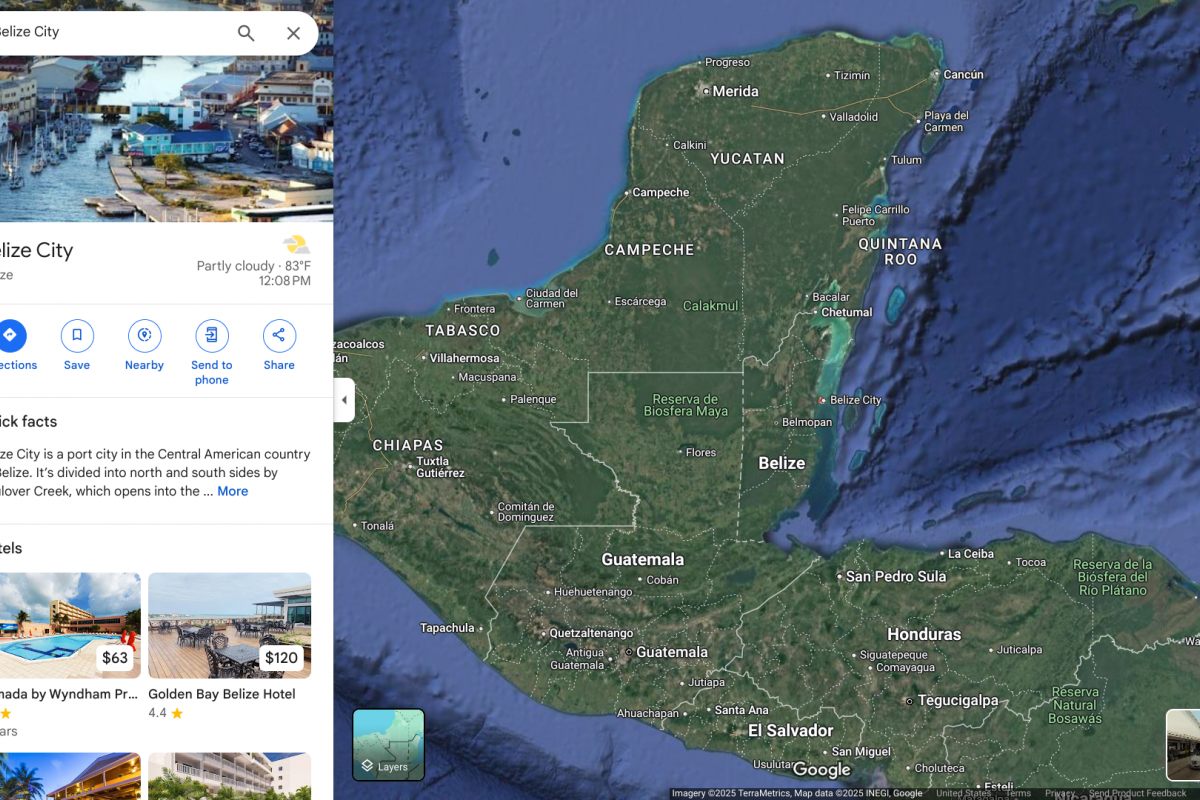Viewport: 1200px width, 800px height.
Task: Click the Calakmul landmark label
Action: [710, 306]
